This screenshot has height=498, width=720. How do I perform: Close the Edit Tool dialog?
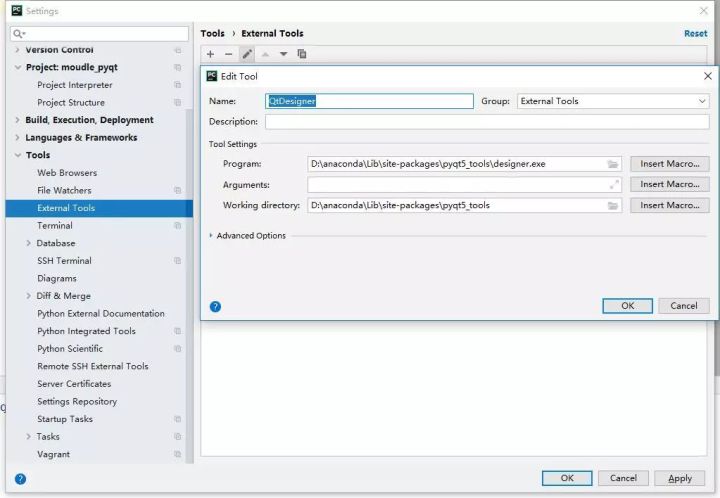[x=708, y=76]
